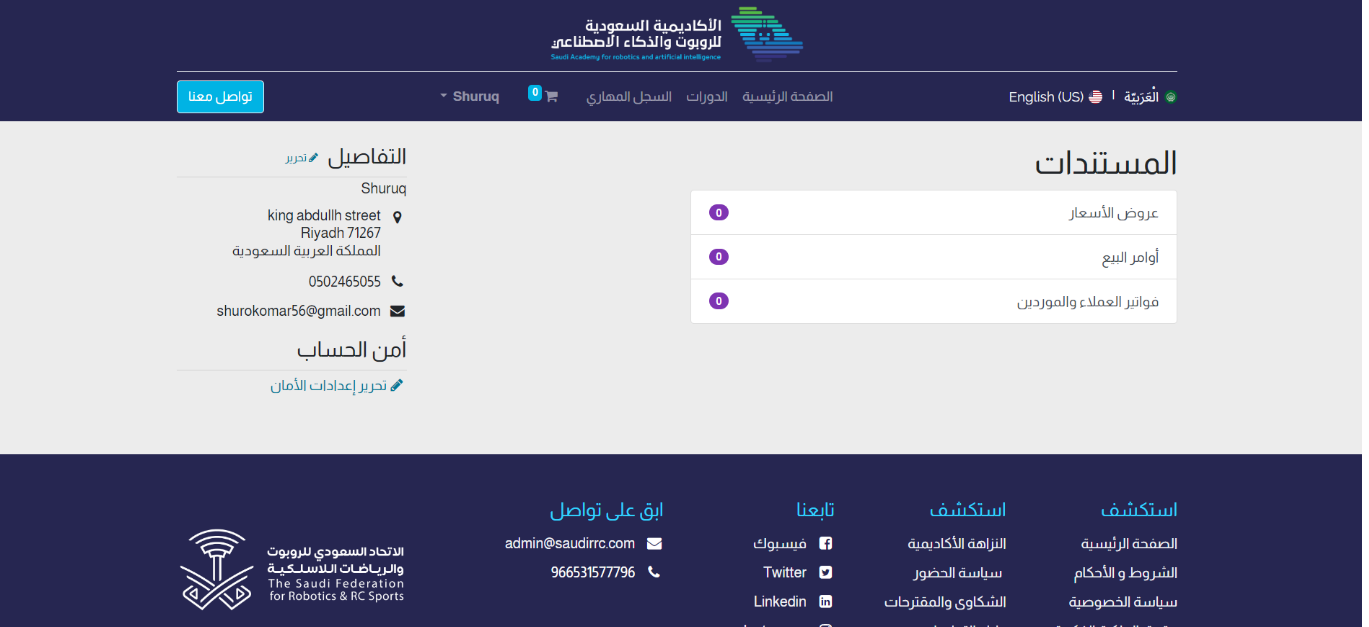This screenshot has height=627, width=1369.
Task: Open السجل المهاري menu item
Action: click(x=629, y=97)
